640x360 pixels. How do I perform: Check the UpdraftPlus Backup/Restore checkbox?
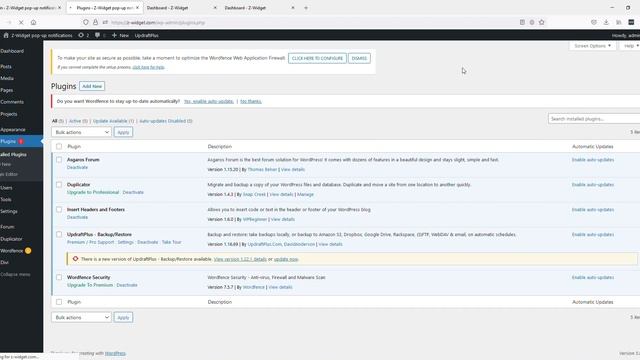click(x=59, y=234)
